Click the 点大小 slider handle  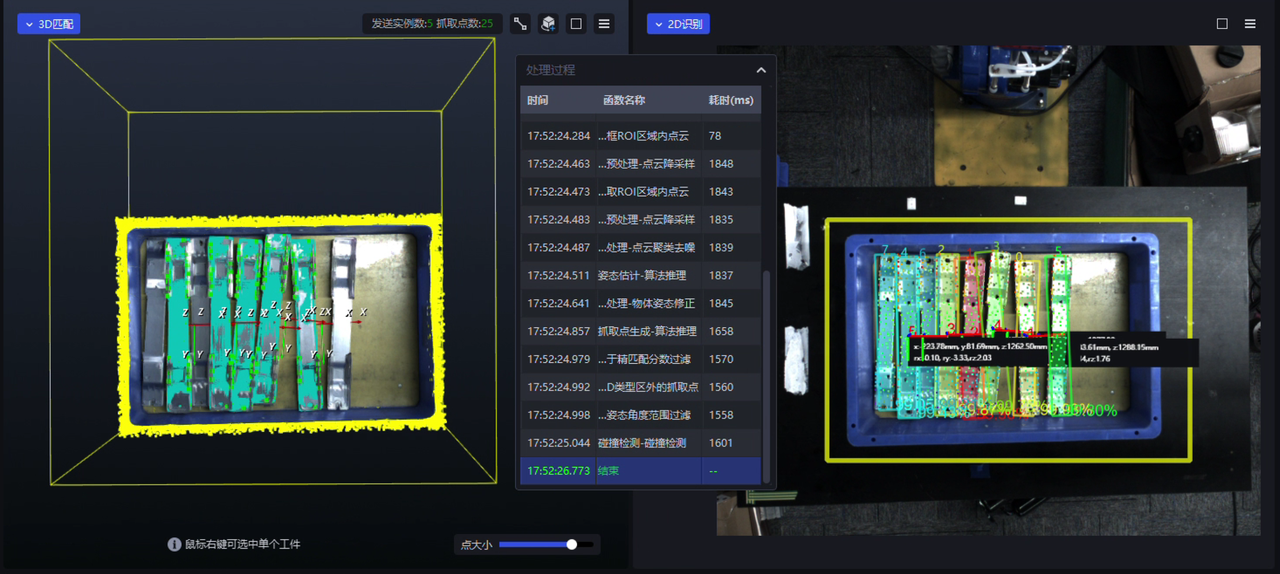[x=572, y=545]
